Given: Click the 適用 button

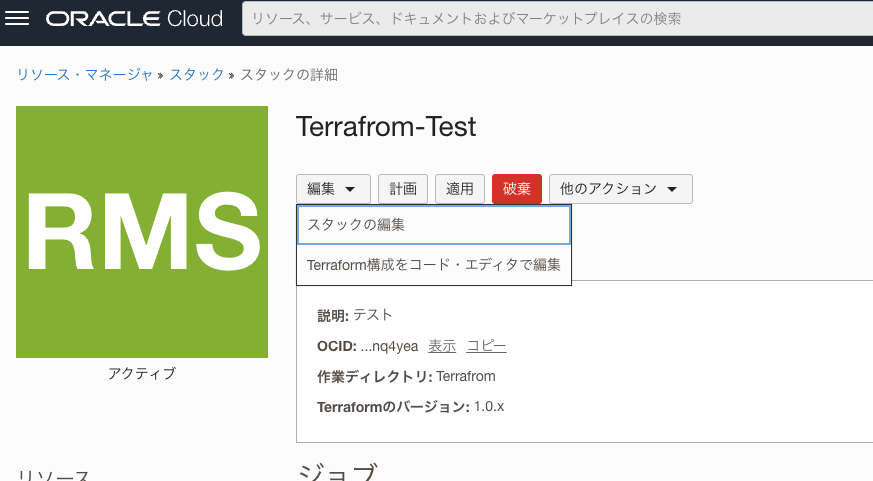Looking at the screenshot, I should coord(460,189).
